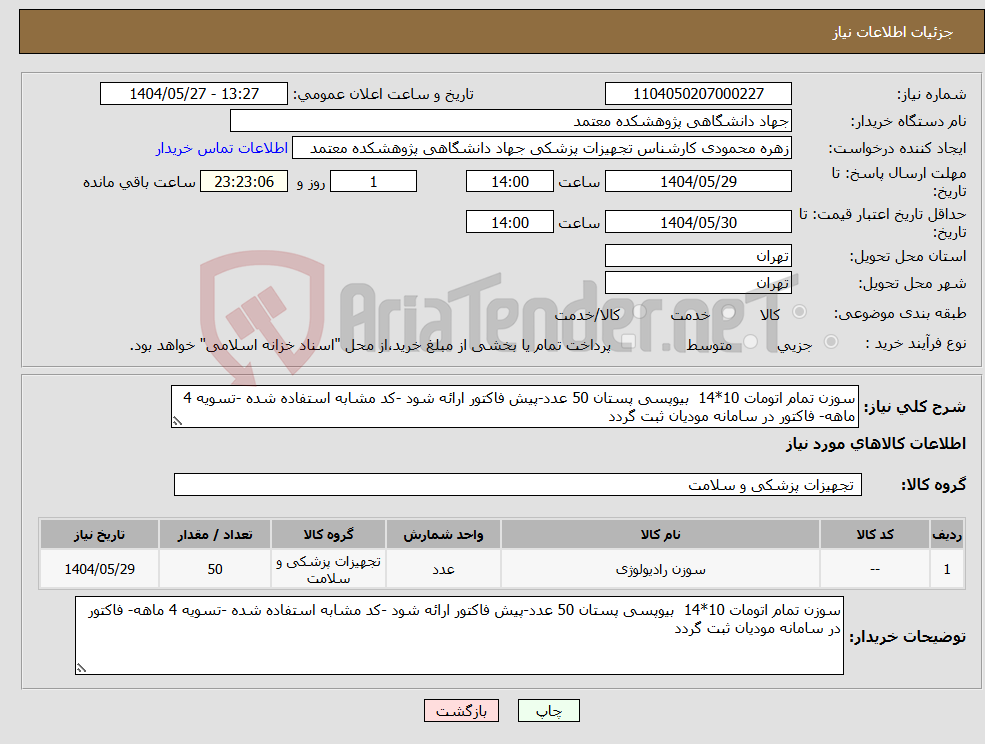Viewport: 985px width, 744px height.
Task: Click the table date cell 1404/05/29
Action: coord(99,569)
